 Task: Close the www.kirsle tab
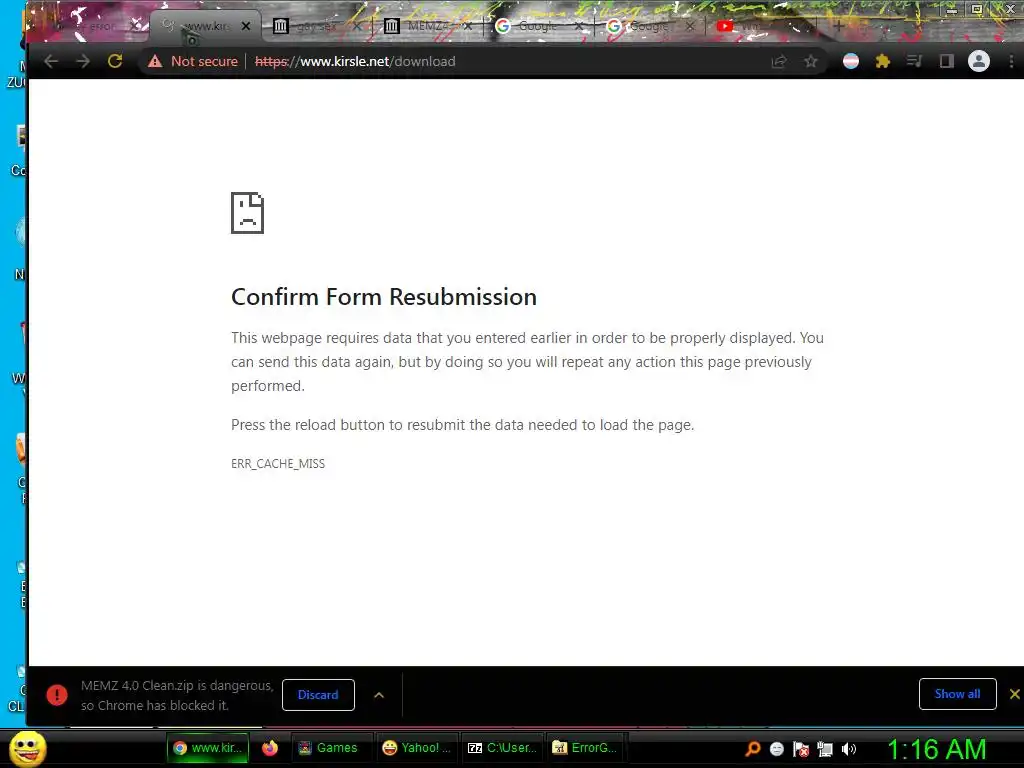(x=246, y=26)
